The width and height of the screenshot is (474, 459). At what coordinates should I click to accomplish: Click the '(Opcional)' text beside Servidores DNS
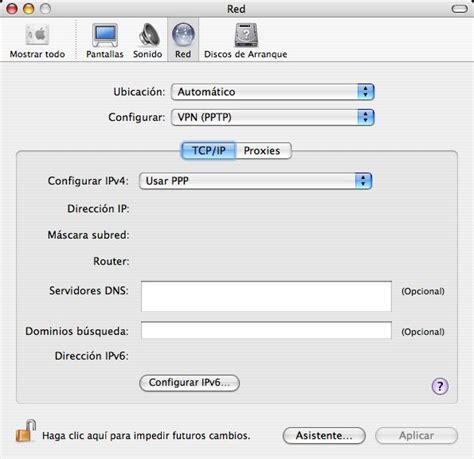[423, 291]
